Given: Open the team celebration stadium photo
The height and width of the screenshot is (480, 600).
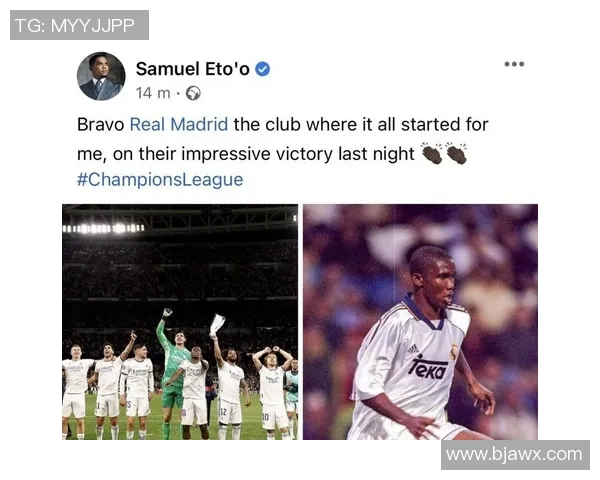Looking at the screenshot, I should coord(180,322).
